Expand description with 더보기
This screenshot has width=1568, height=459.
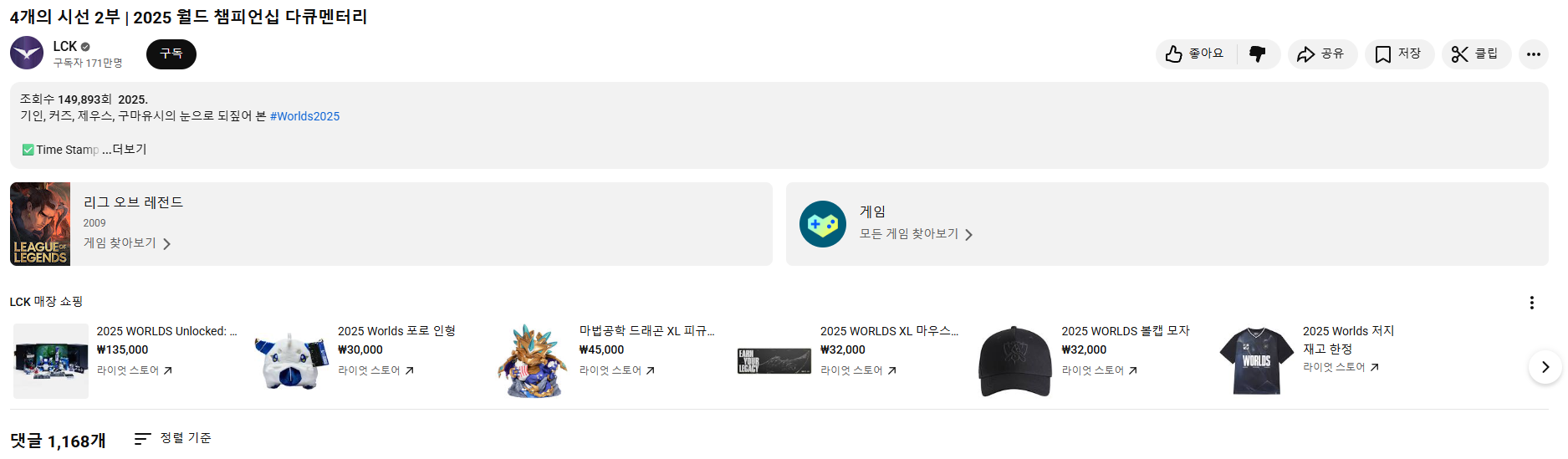(129, 150)
